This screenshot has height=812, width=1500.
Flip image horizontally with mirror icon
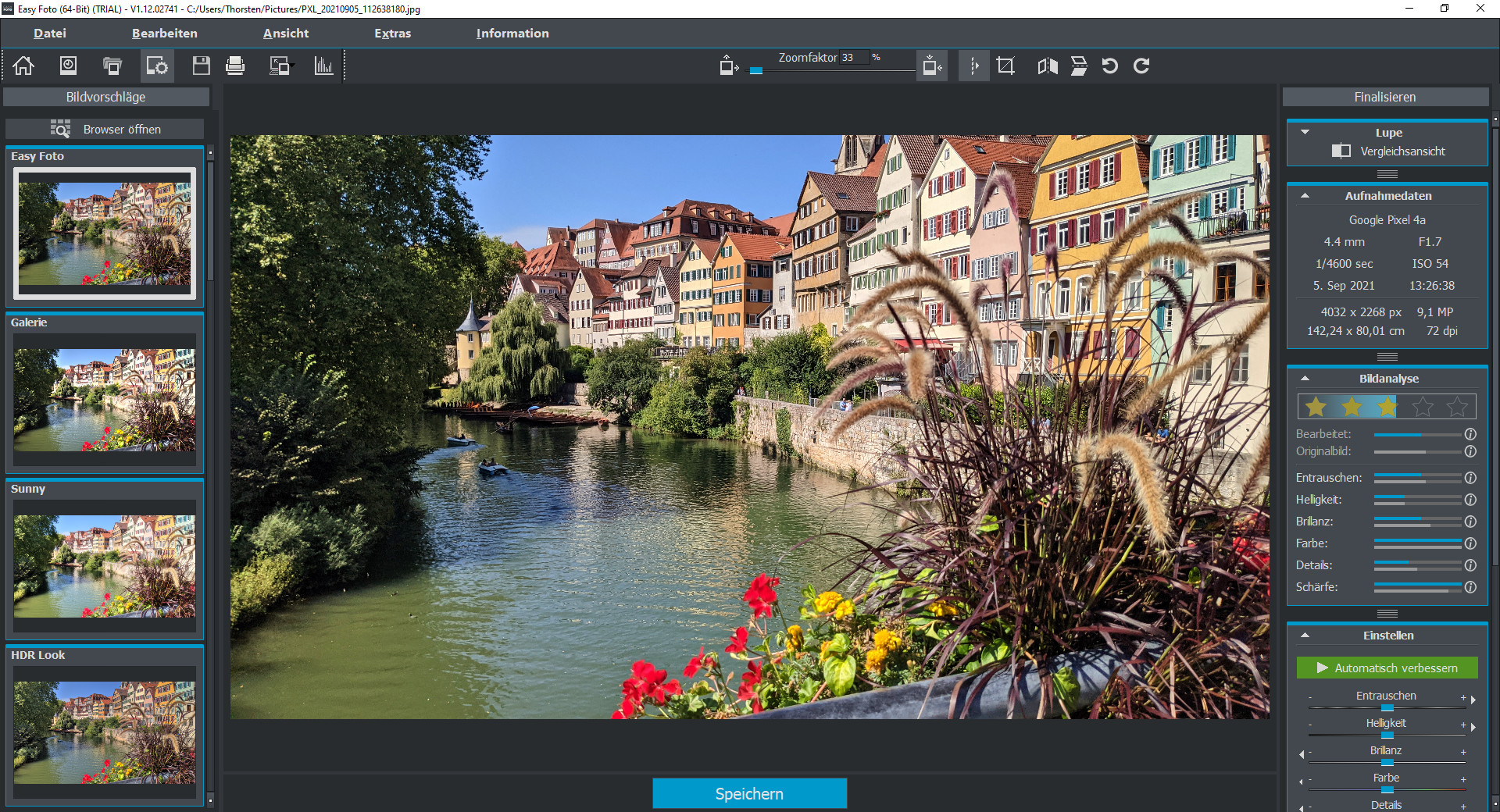[x=1048, y=66]
